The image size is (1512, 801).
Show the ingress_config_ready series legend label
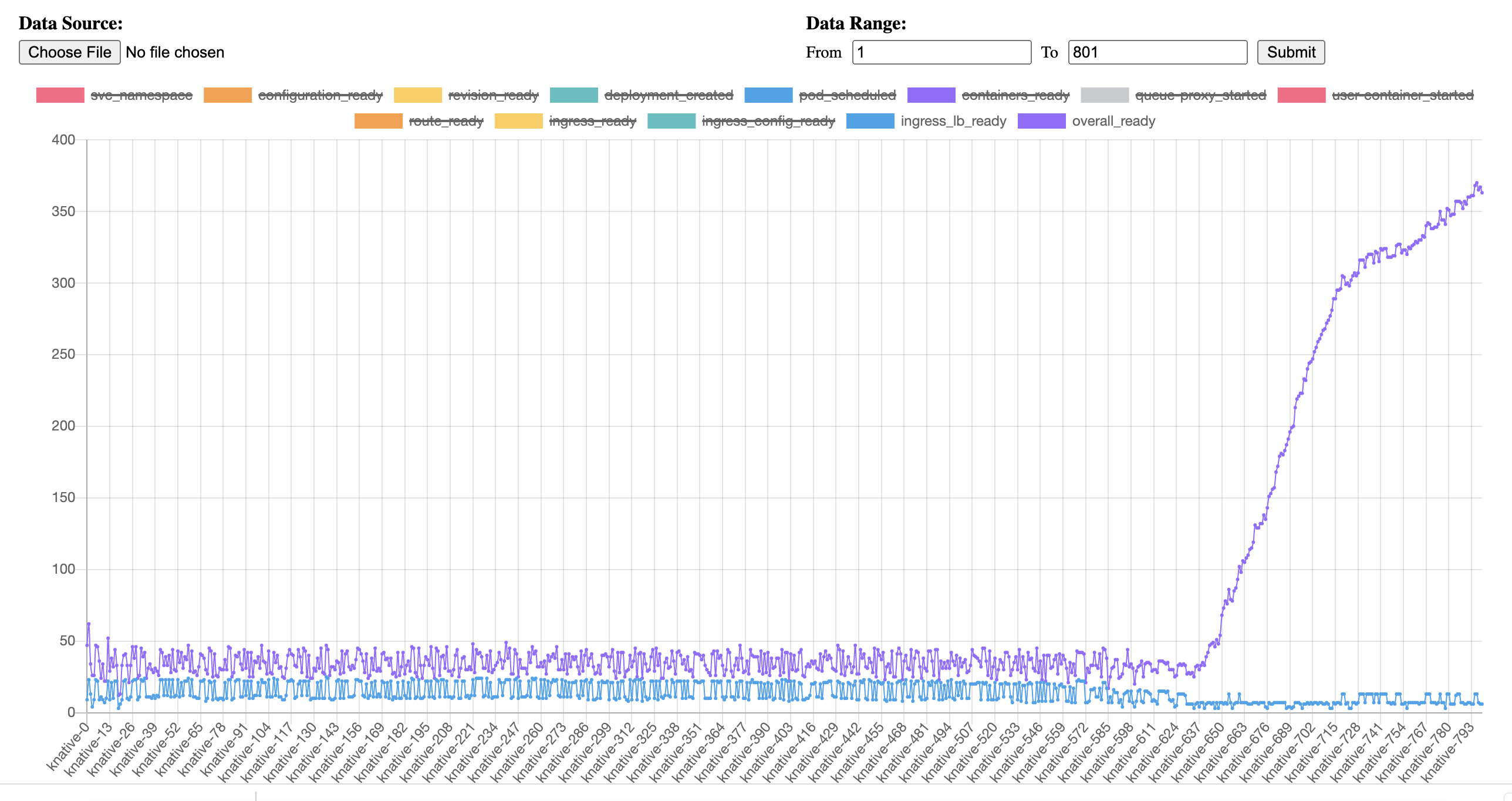768,121
